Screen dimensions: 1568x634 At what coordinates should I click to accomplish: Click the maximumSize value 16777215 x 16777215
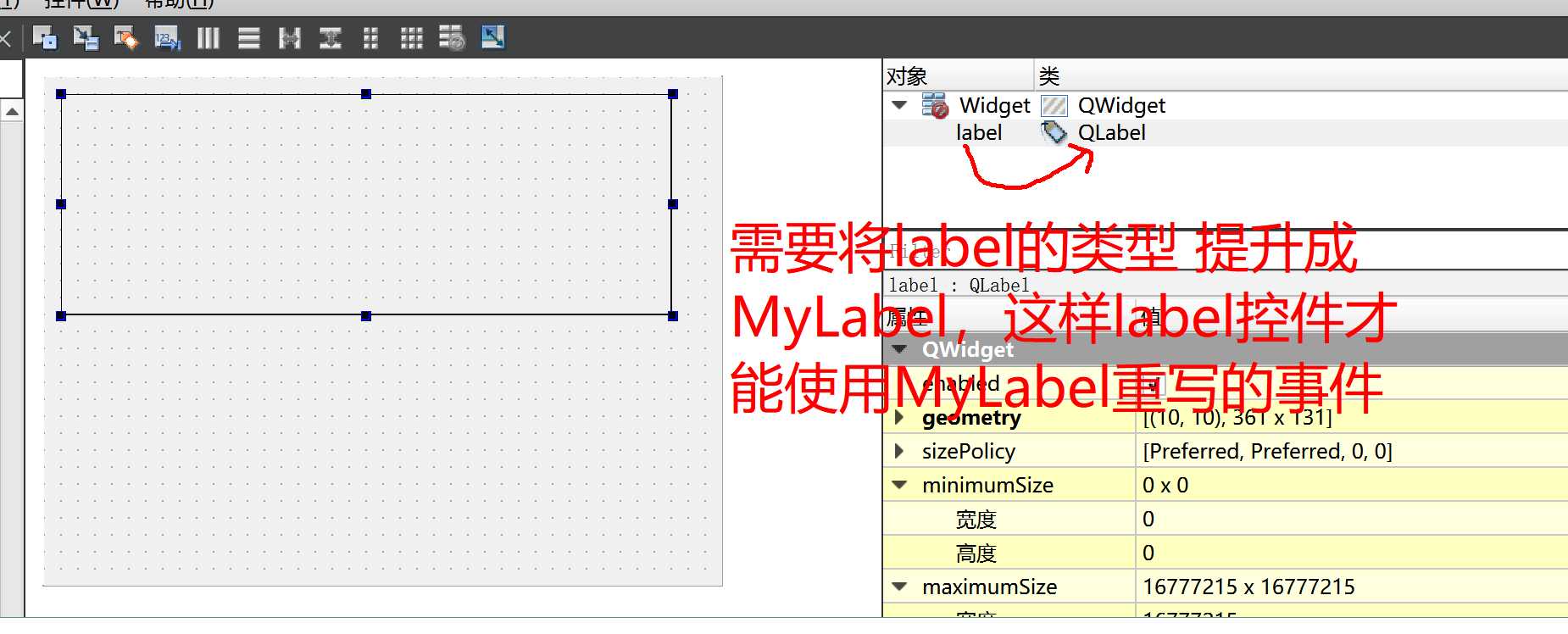coord(1248,587)
